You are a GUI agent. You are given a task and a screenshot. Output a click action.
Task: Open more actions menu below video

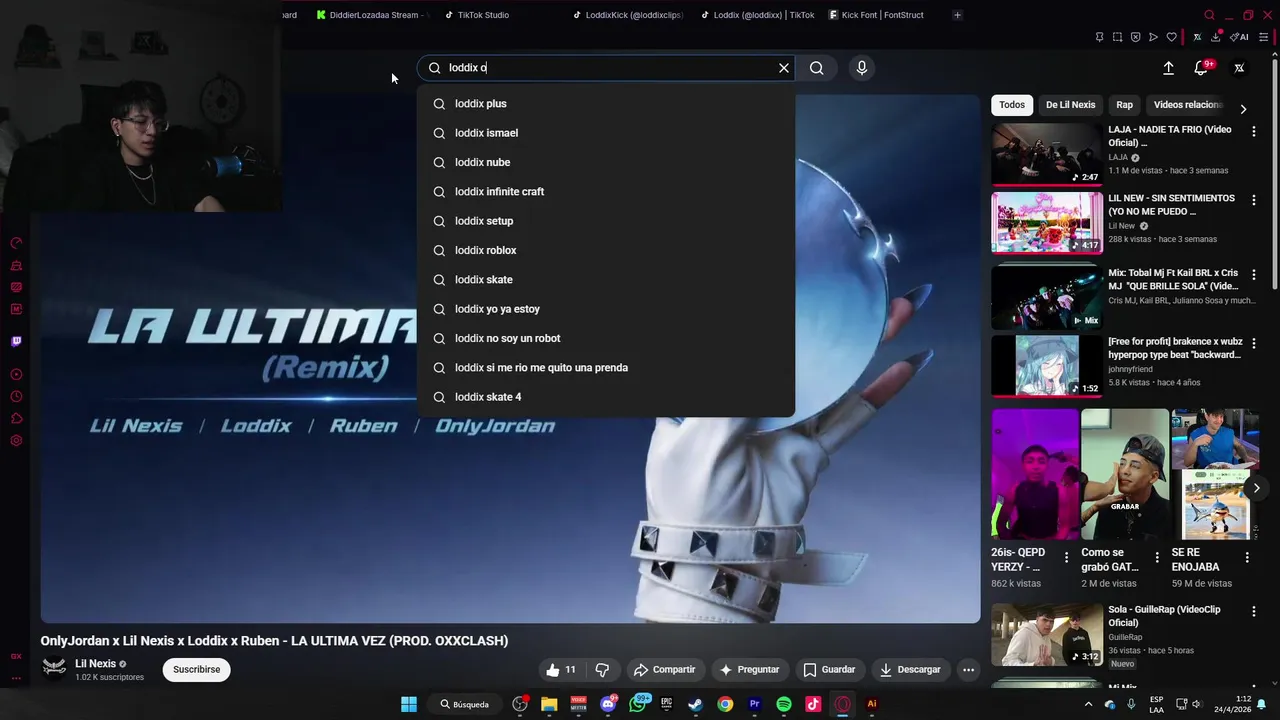pyautogui.click(x=968, y=670)
